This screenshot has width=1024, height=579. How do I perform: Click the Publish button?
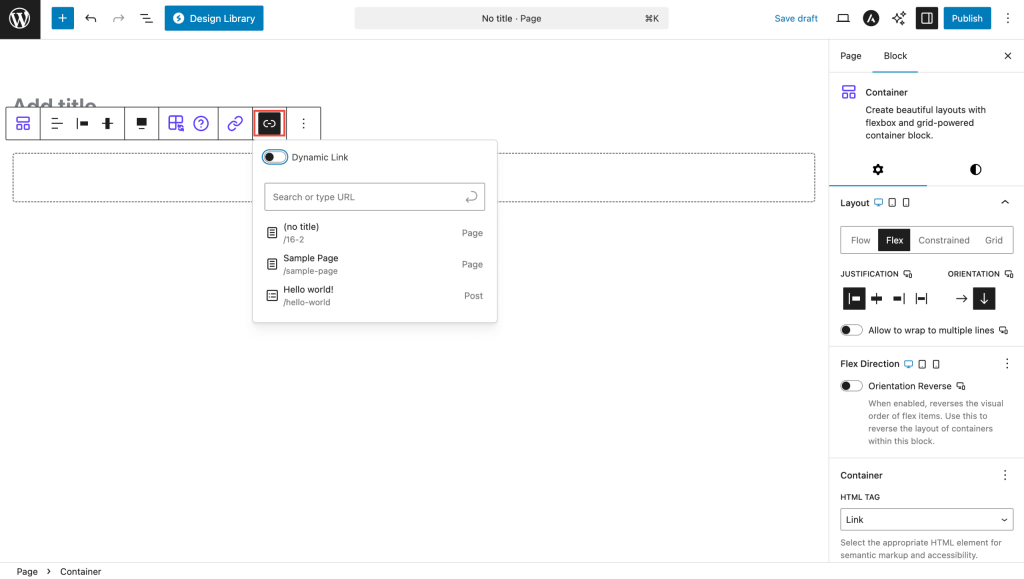point(967,18)
